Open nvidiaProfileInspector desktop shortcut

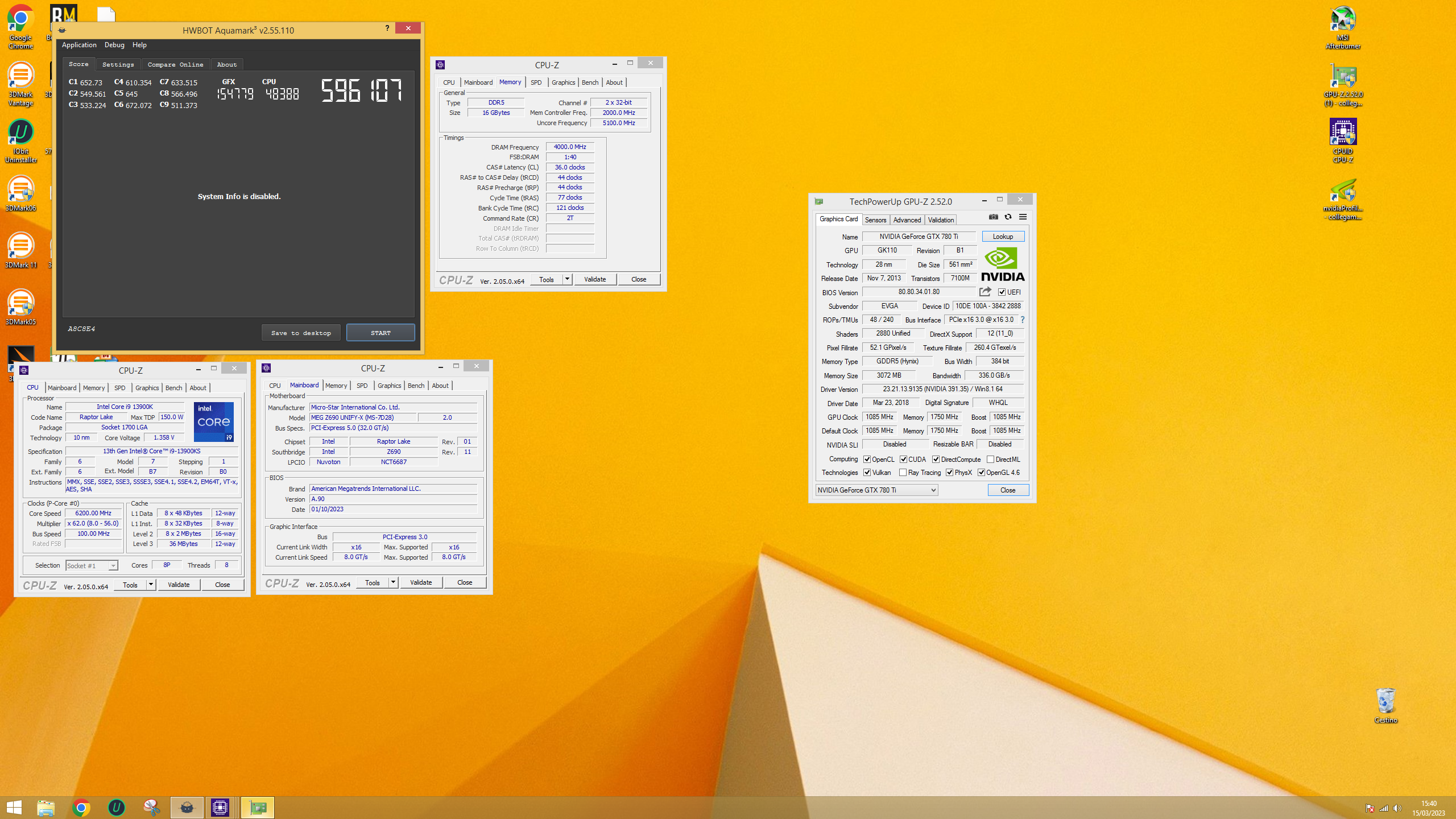point(1343,199)
